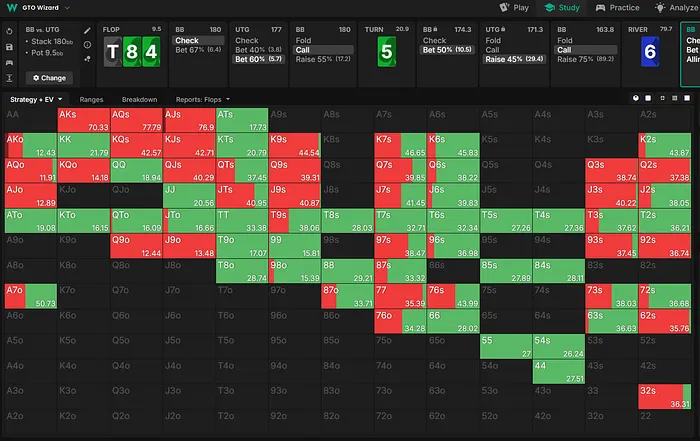Click the pie chart view icon above matrix
Viewport: 700px width, 441px height.
[636, 99]
